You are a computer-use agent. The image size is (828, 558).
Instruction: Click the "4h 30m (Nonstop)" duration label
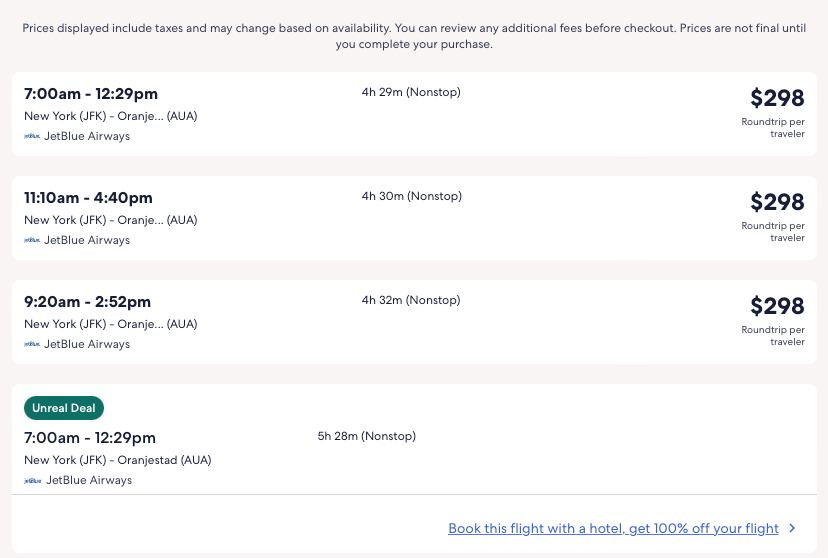[411, 196]
